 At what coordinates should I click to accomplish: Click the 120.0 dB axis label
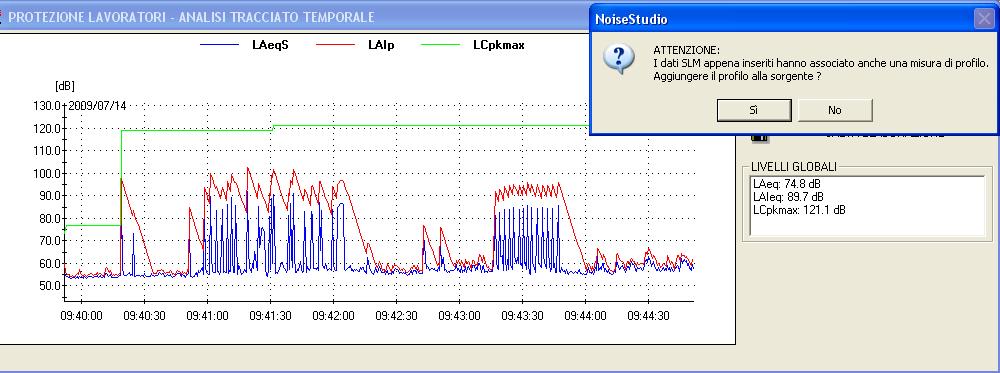point(46,128)
